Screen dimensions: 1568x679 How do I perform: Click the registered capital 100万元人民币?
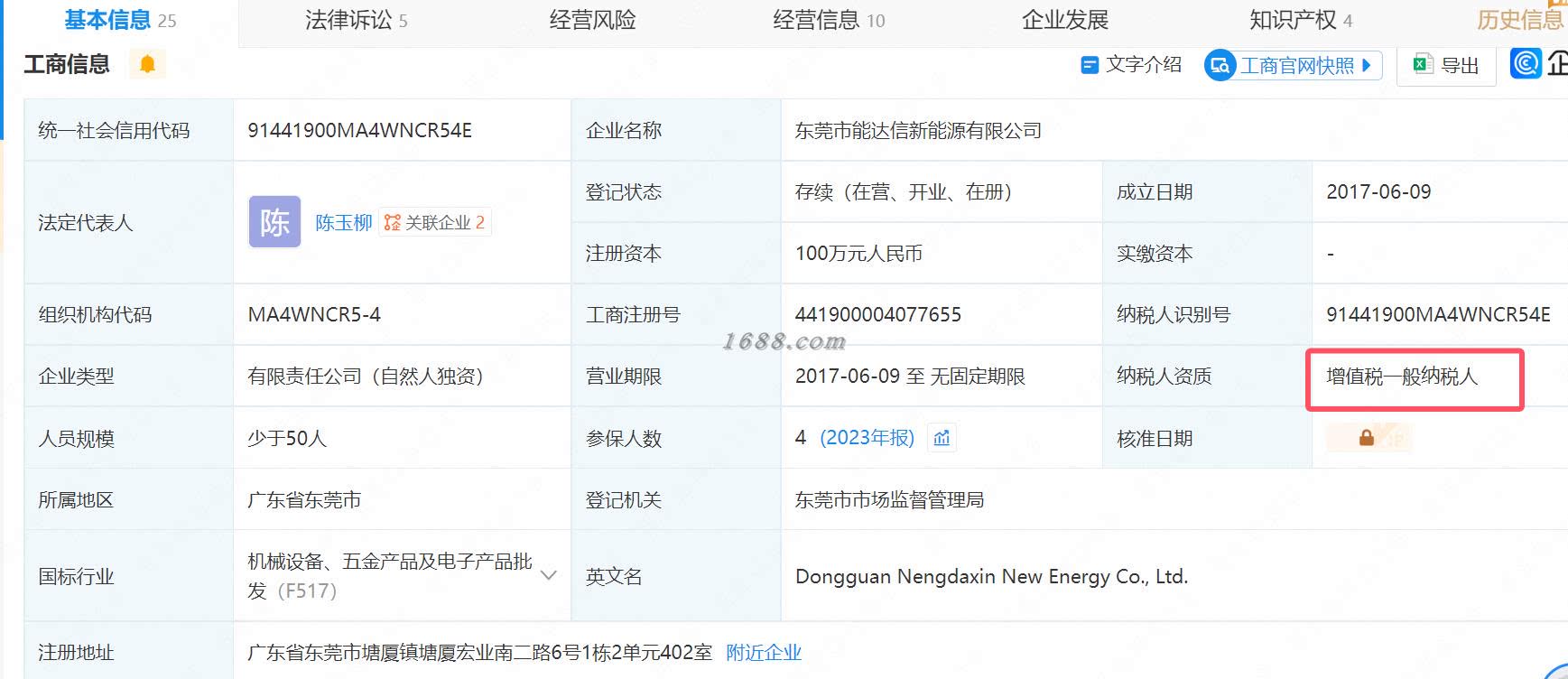(x=858, y=254)
